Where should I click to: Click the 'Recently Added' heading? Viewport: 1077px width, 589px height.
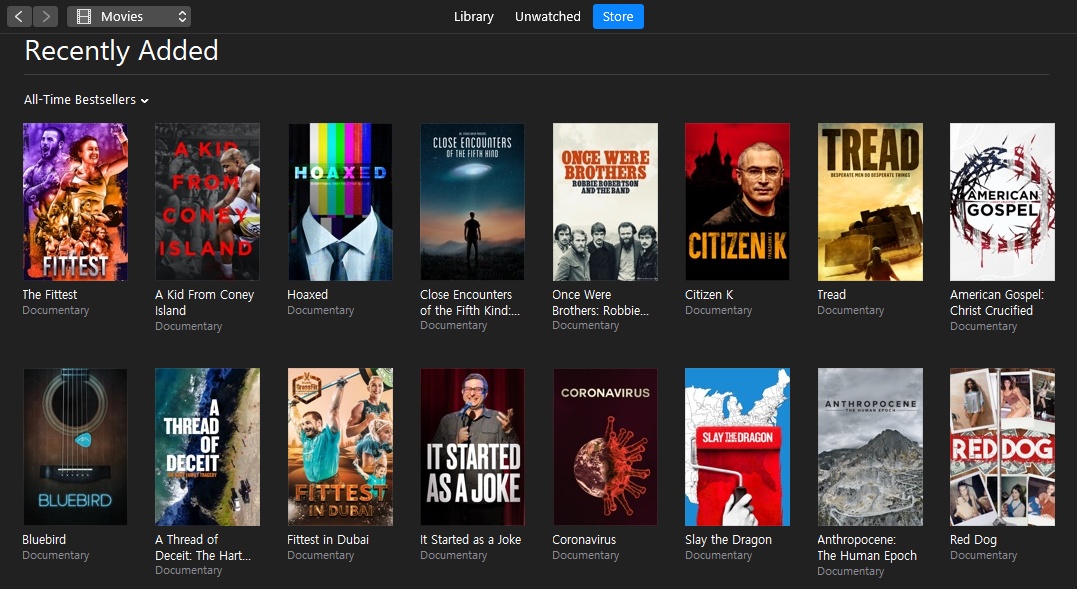click(122, 51)
